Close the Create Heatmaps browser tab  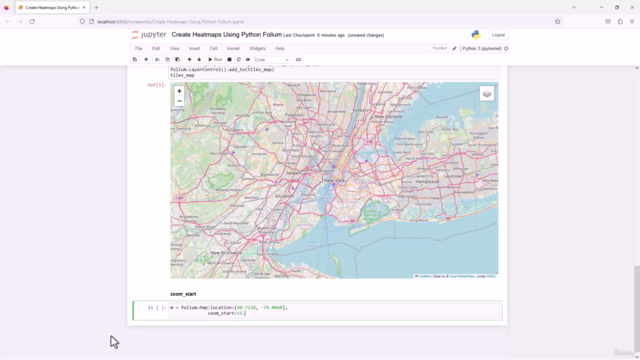[x=84, y=7]
